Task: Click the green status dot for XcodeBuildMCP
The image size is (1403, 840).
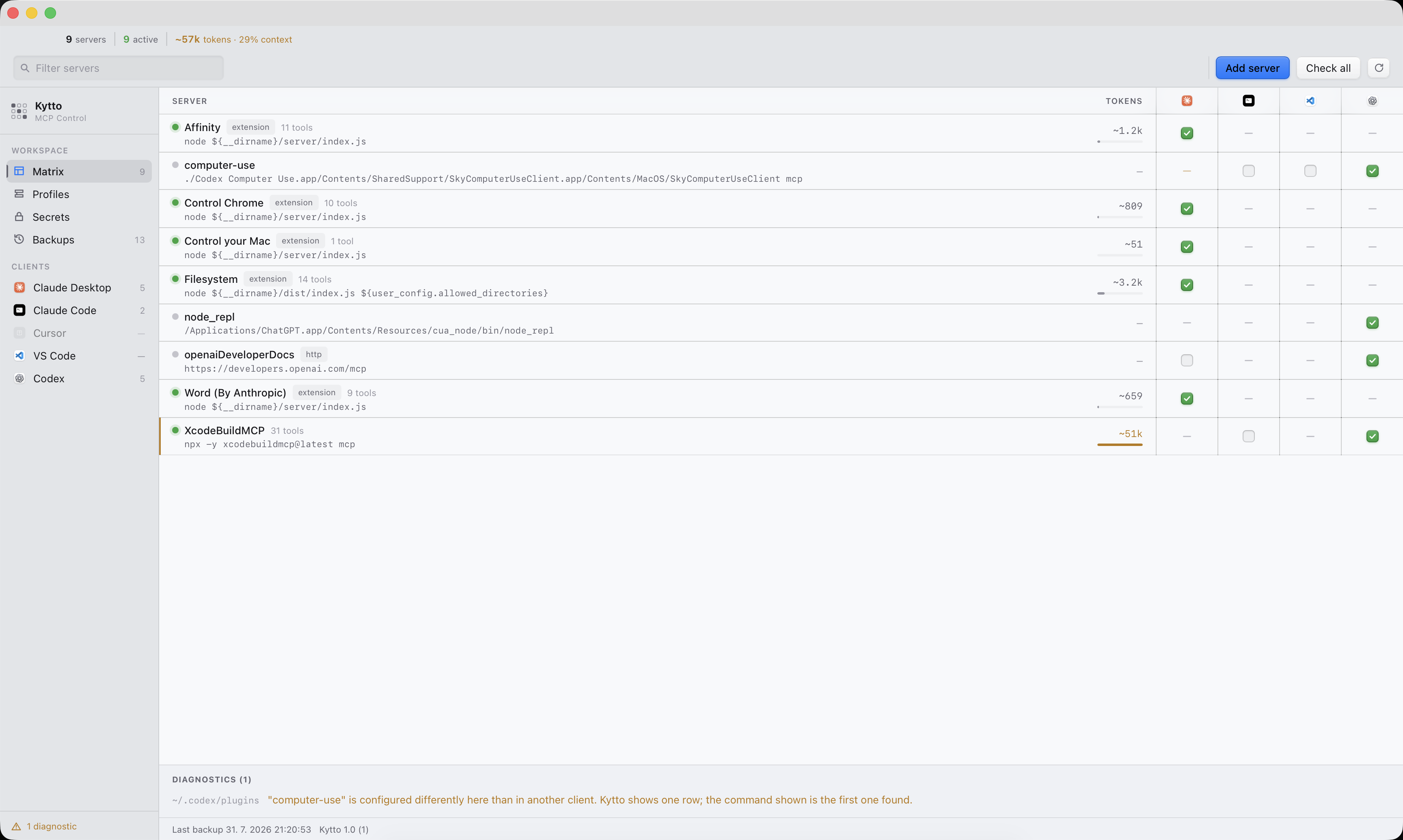Action: (x=175, y=430)
